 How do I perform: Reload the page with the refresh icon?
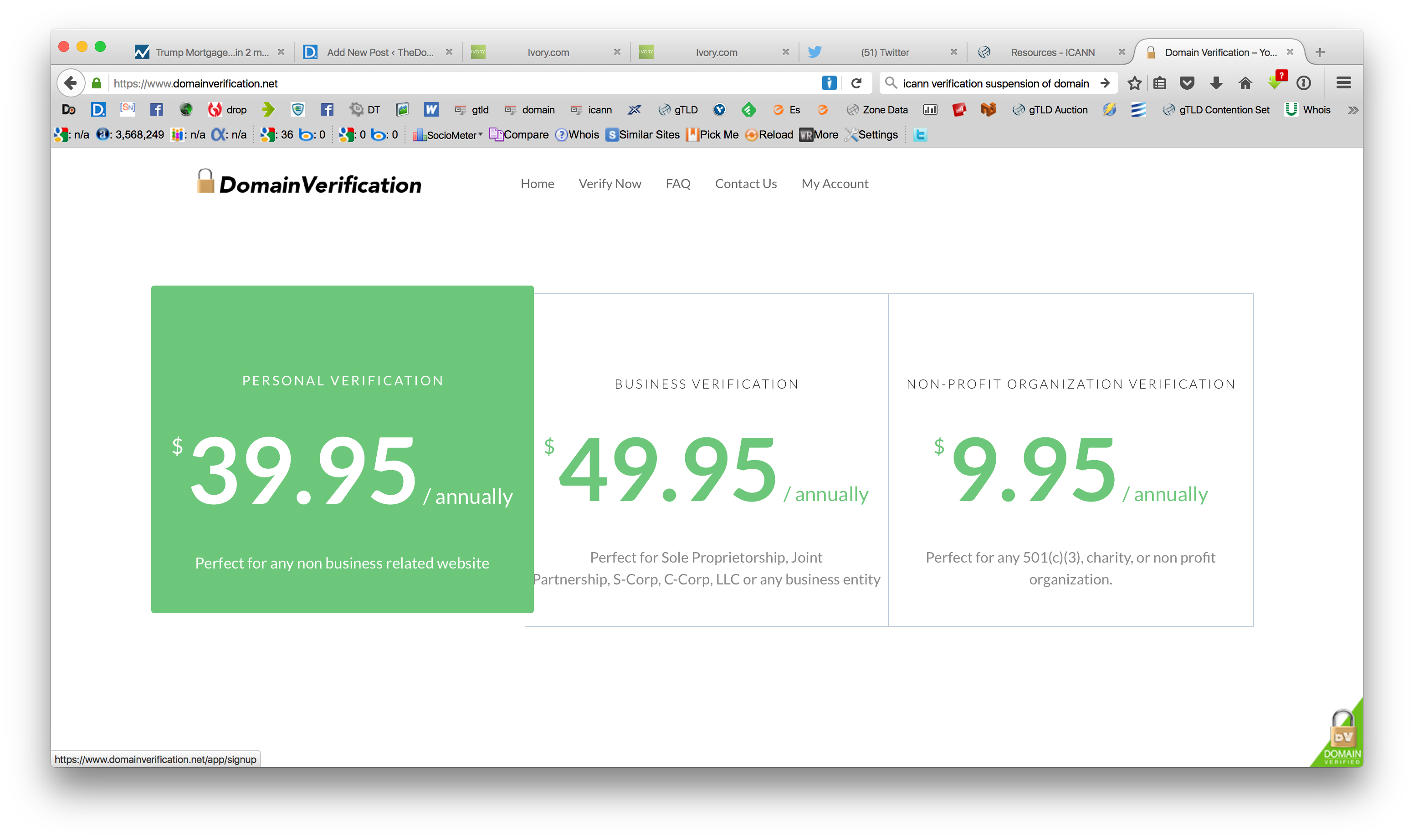(x=856, y=83)
